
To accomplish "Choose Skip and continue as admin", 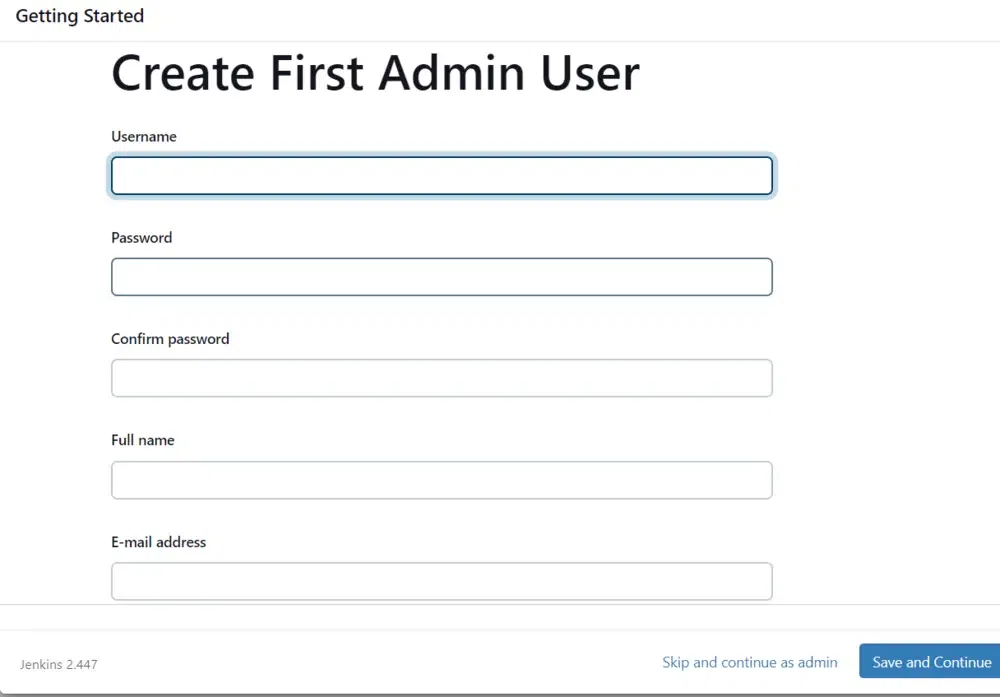I will coord(750,662).
